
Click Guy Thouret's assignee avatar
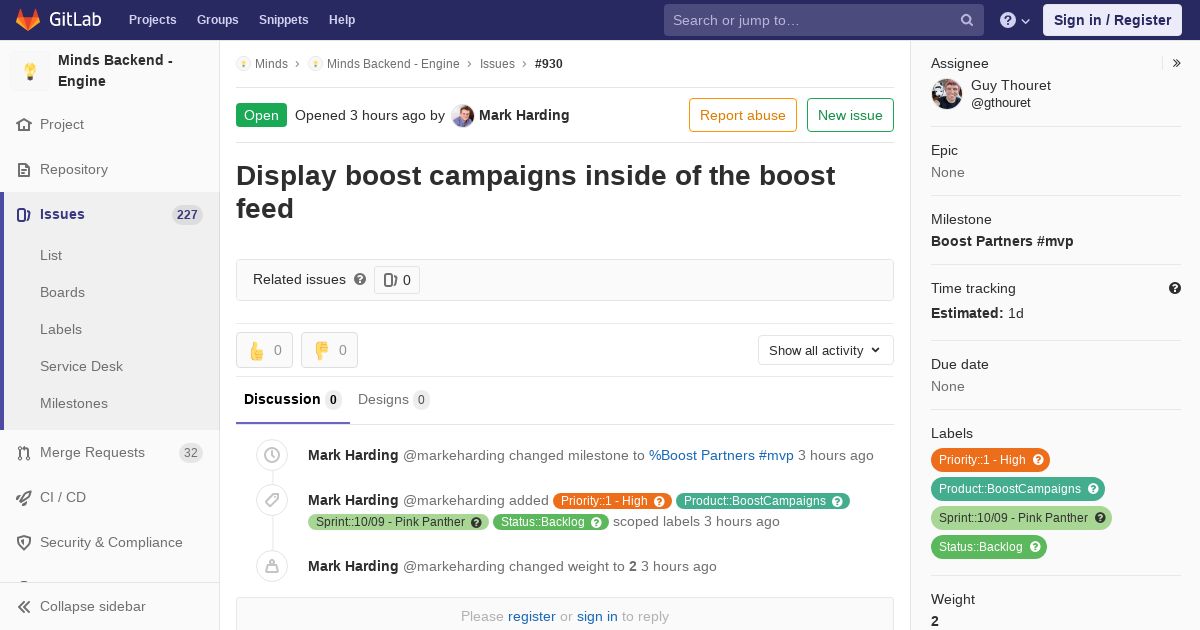coord(947,94)
